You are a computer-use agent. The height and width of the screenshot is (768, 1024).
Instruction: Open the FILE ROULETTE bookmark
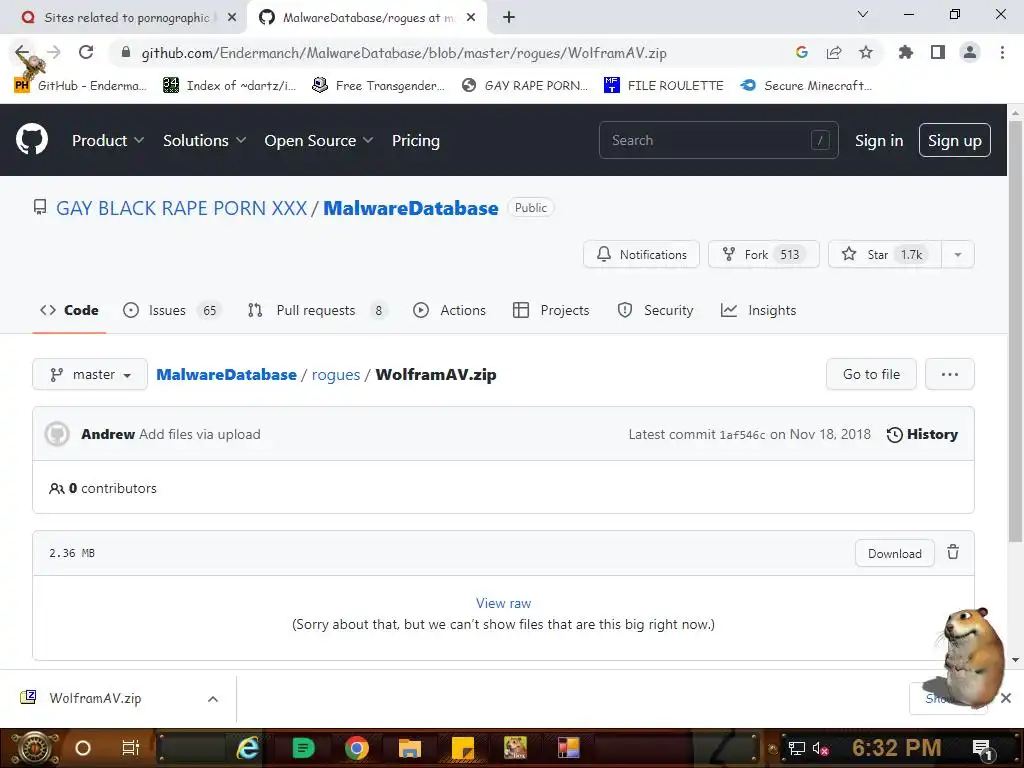(664, 85)
